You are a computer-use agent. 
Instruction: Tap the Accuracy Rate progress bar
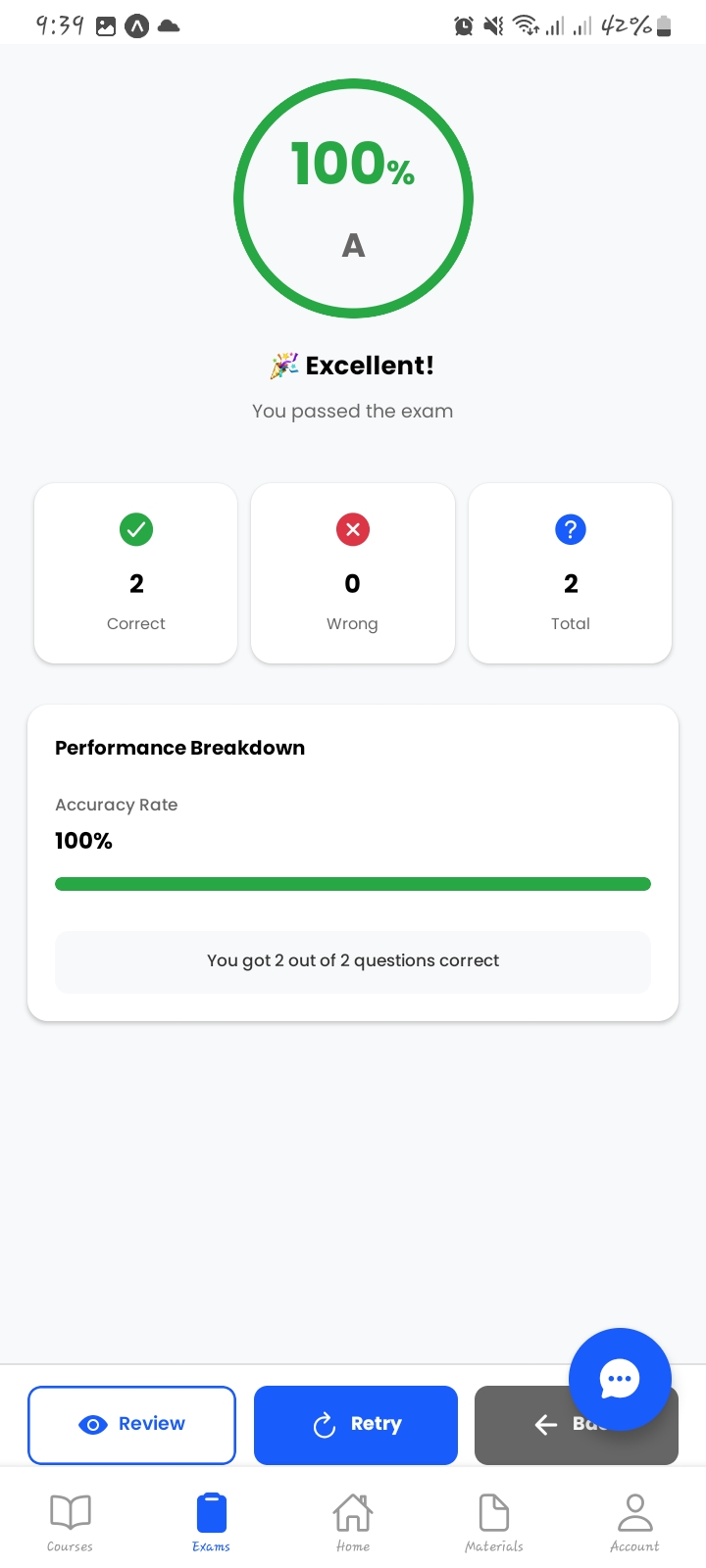(x=353, y=883)
